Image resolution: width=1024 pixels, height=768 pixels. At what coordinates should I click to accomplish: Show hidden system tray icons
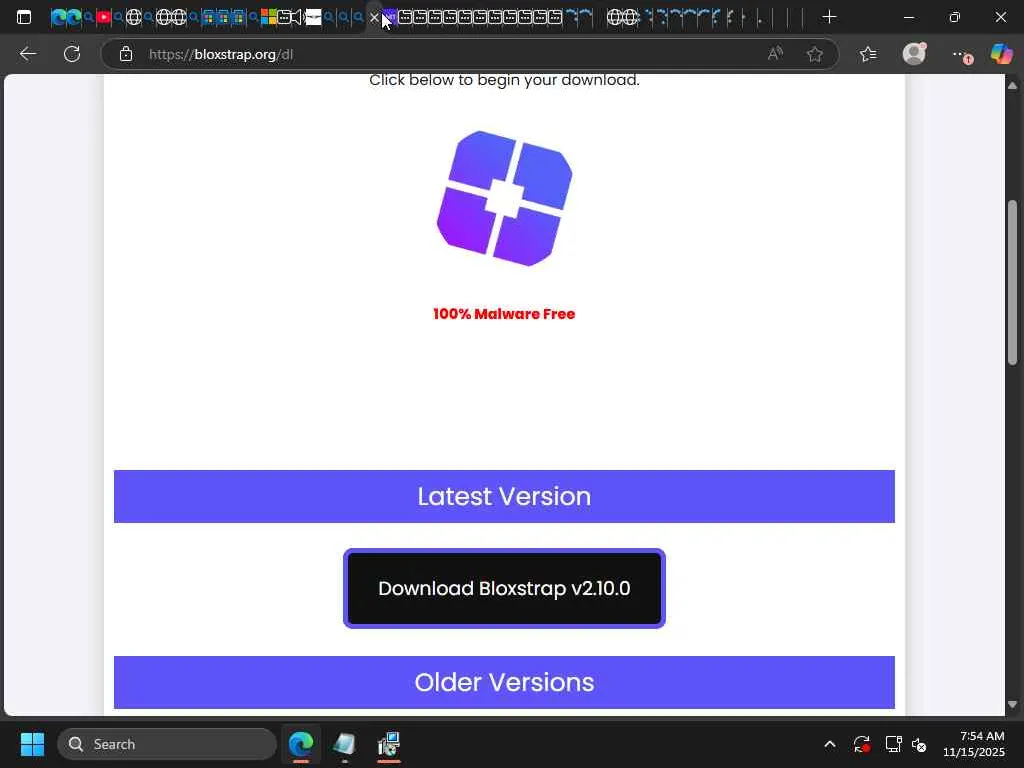[x=829, y=744]
